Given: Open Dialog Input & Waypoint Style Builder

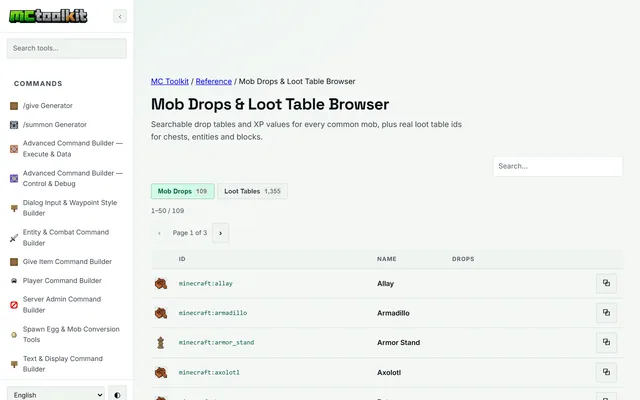Looking at the screenshot, I should (x=70, y=208).
